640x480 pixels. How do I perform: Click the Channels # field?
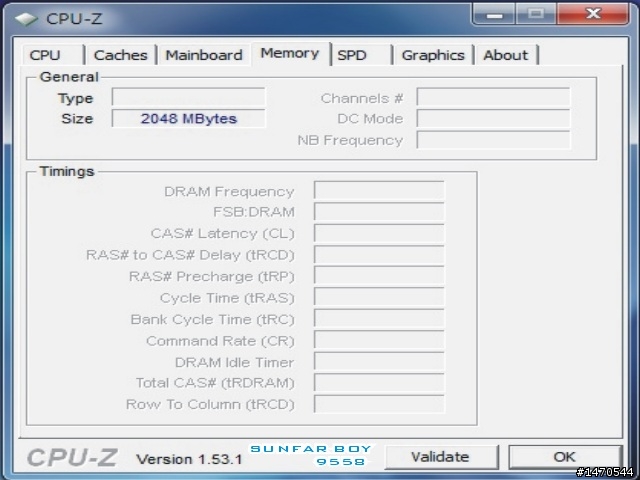click(x=493, y=97)
